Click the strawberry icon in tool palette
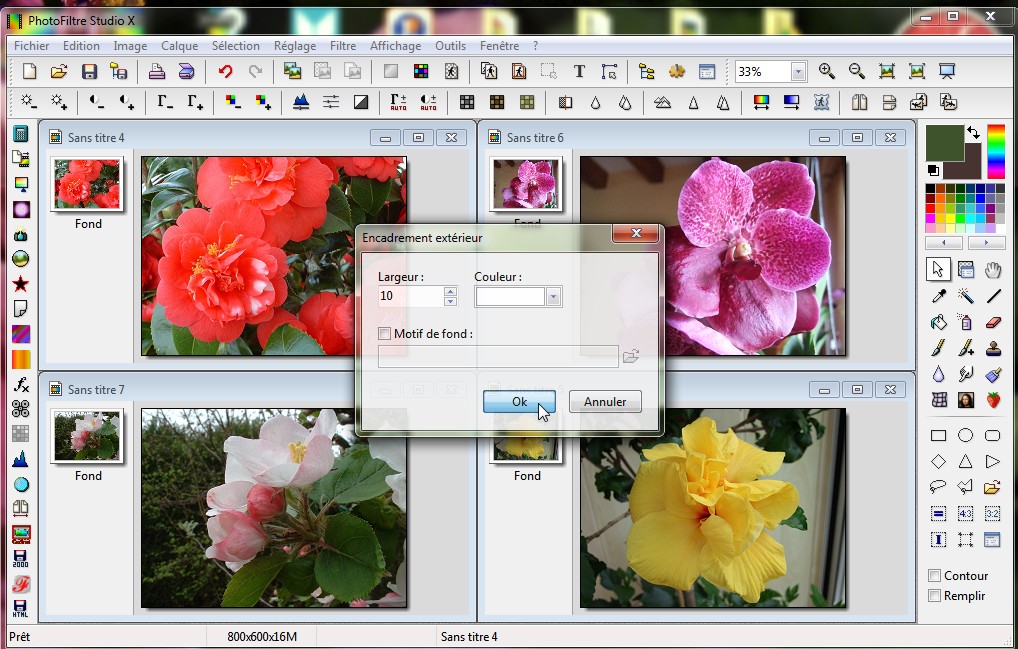The width and height of the screenshot is (1018, 649). (x=993, y=400)
